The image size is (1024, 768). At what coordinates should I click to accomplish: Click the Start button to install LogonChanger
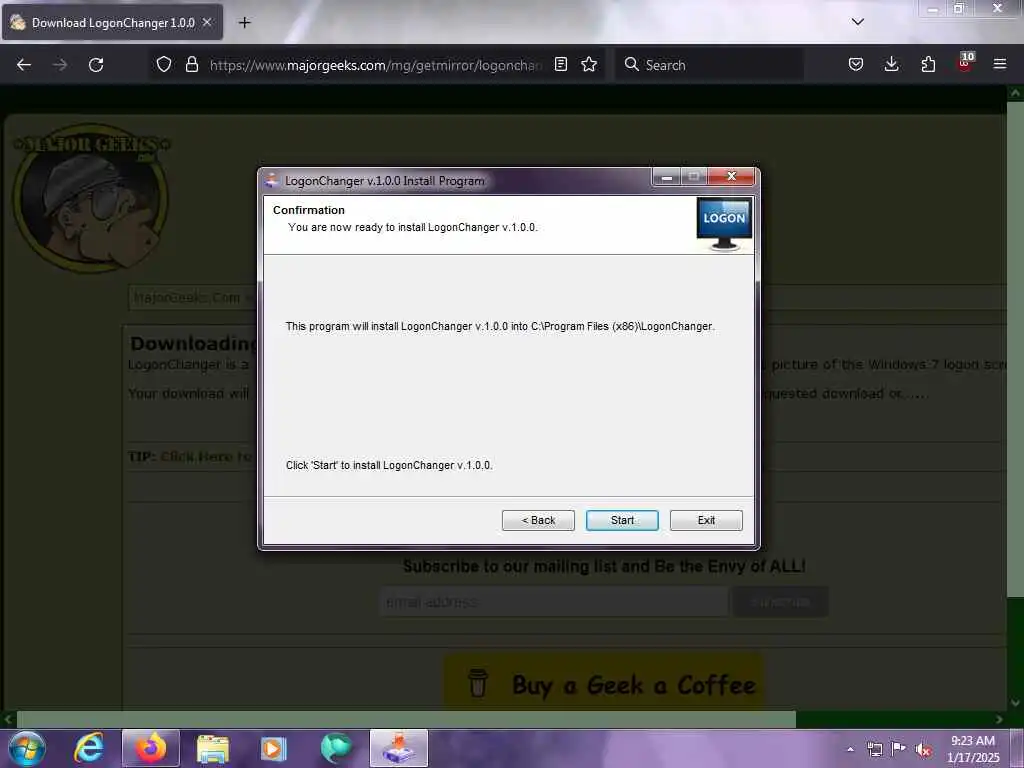[622, 520]
